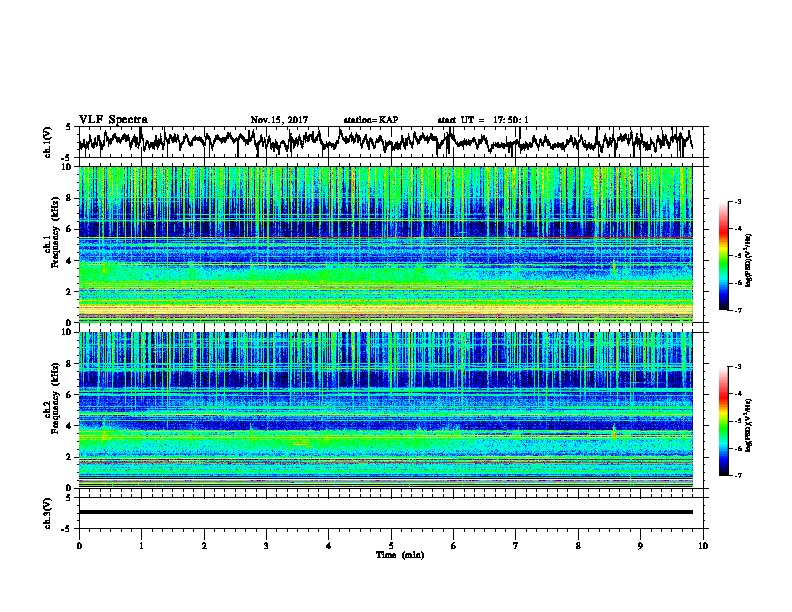
Task: Click the "-3" tick on ch.2 color bar
Action: (x=737, y=367)
